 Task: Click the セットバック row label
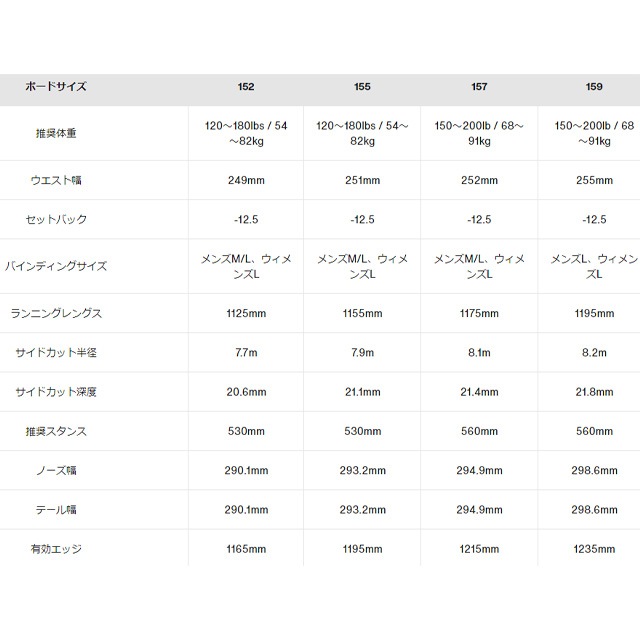(x=56, y=219)
